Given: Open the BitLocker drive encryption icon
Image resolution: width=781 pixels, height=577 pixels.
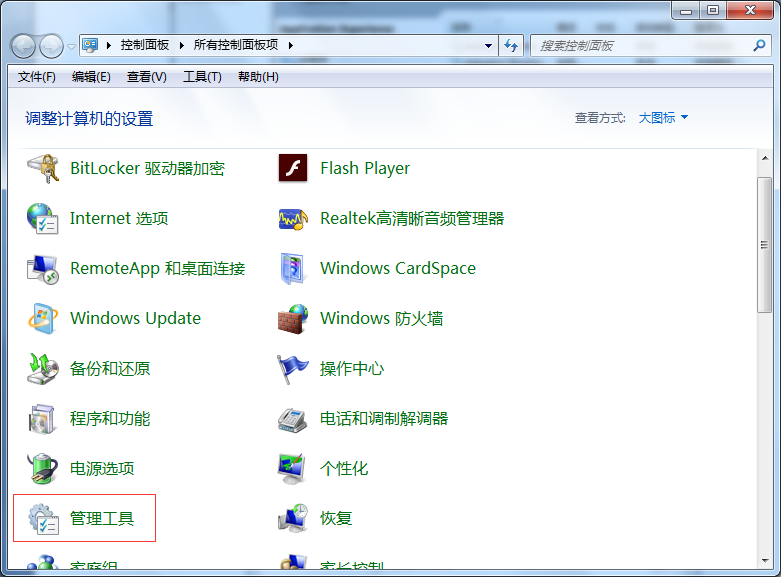Looking at the screenshot, I should 43,168.
